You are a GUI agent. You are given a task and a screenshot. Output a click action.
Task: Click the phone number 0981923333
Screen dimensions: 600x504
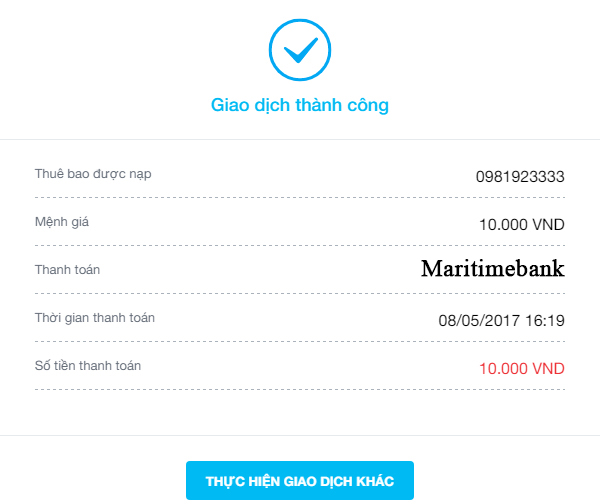pos(520,176)
